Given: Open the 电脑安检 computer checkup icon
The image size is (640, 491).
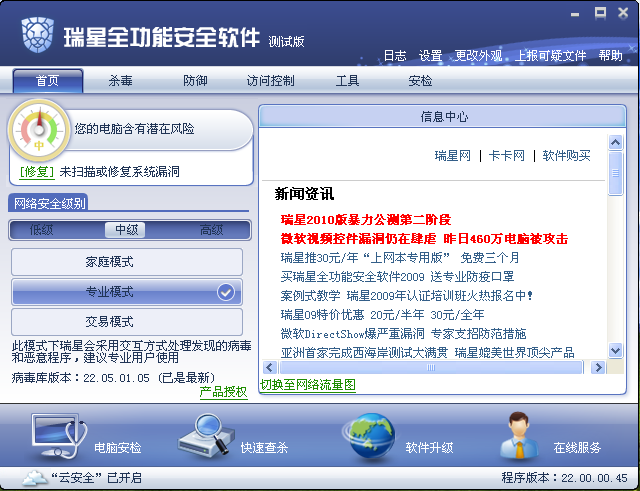Looking at the screenshot, I should [59, 436].
